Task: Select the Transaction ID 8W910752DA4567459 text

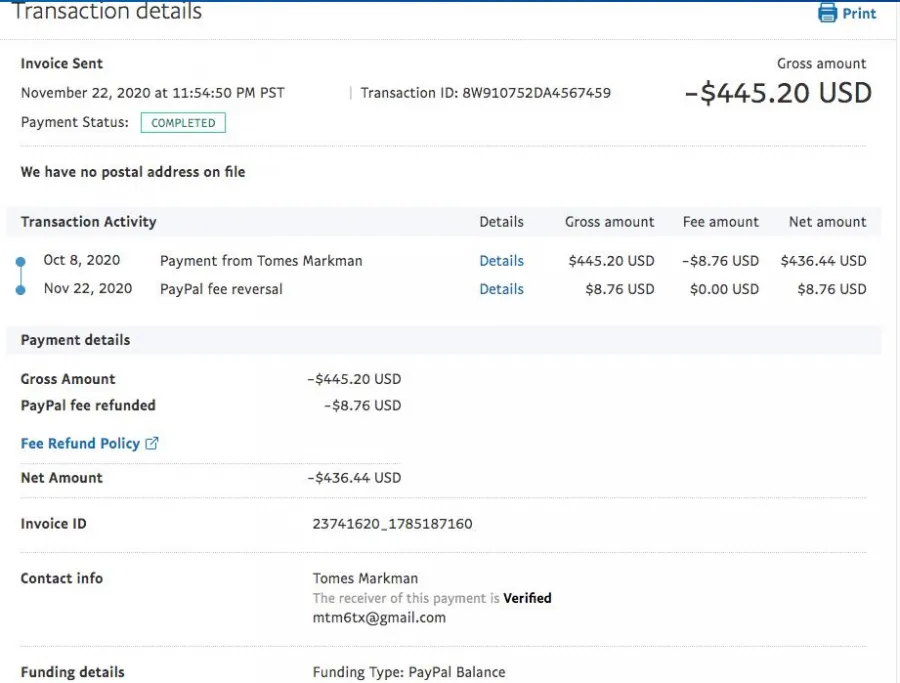Action: 486,93
